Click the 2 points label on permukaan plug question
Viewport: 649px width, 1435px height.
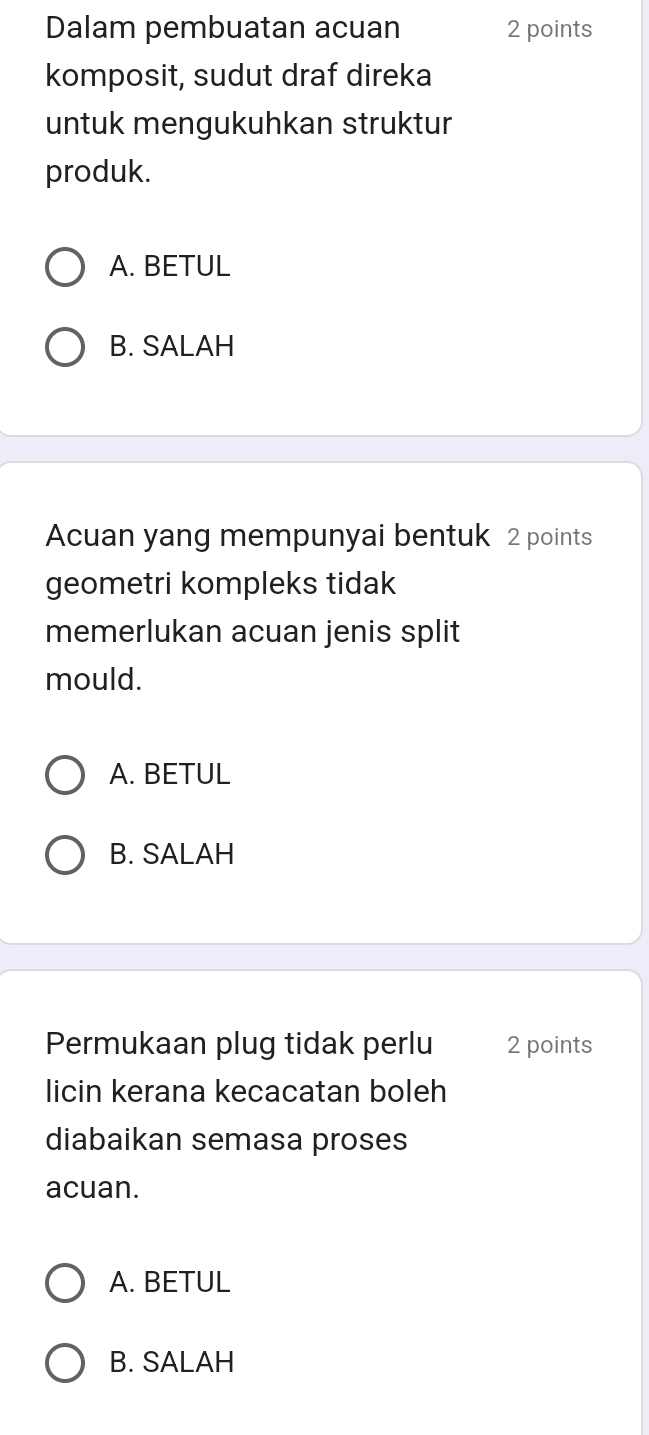(549, 1046)
